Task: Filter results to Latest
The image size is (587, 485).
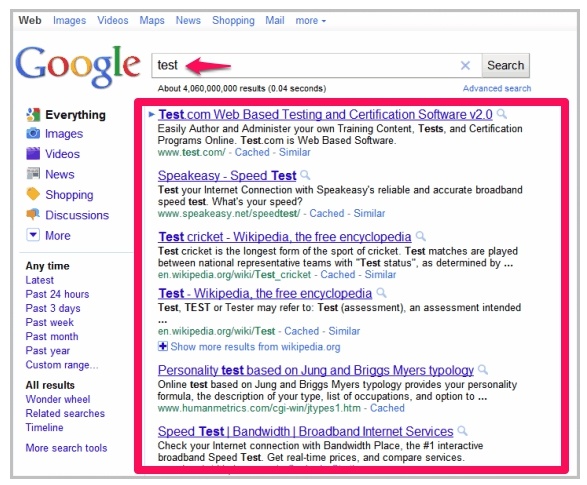Action: click(x=39, y=280)
